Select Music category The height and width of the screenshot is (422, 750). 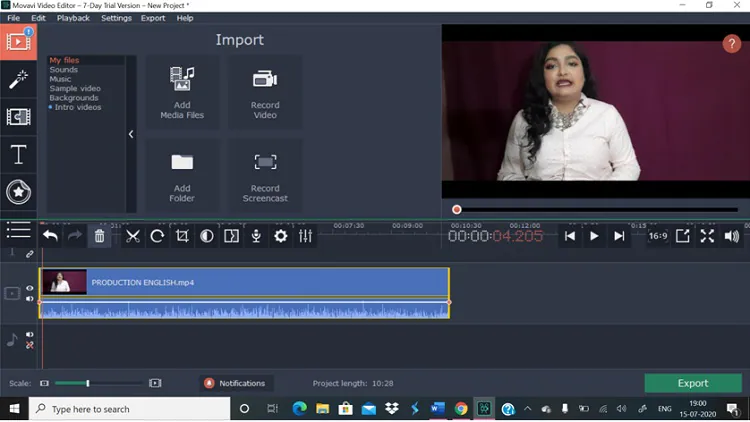(x=60, y=79)
